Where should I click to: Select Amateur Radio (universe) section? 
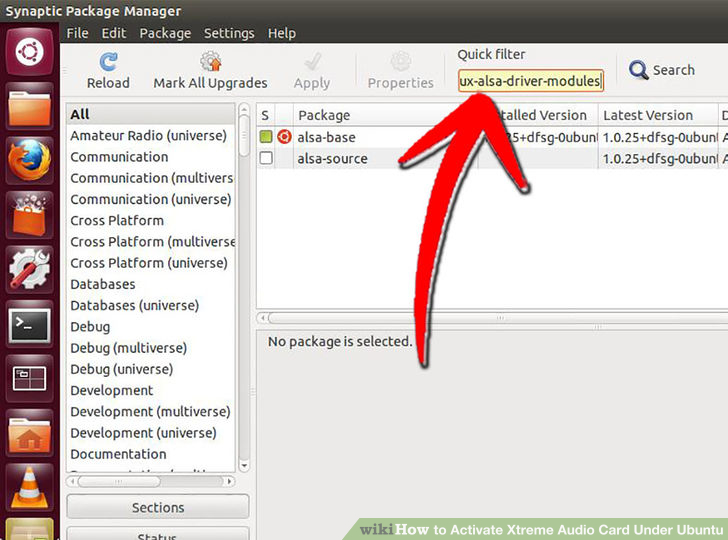151,136
